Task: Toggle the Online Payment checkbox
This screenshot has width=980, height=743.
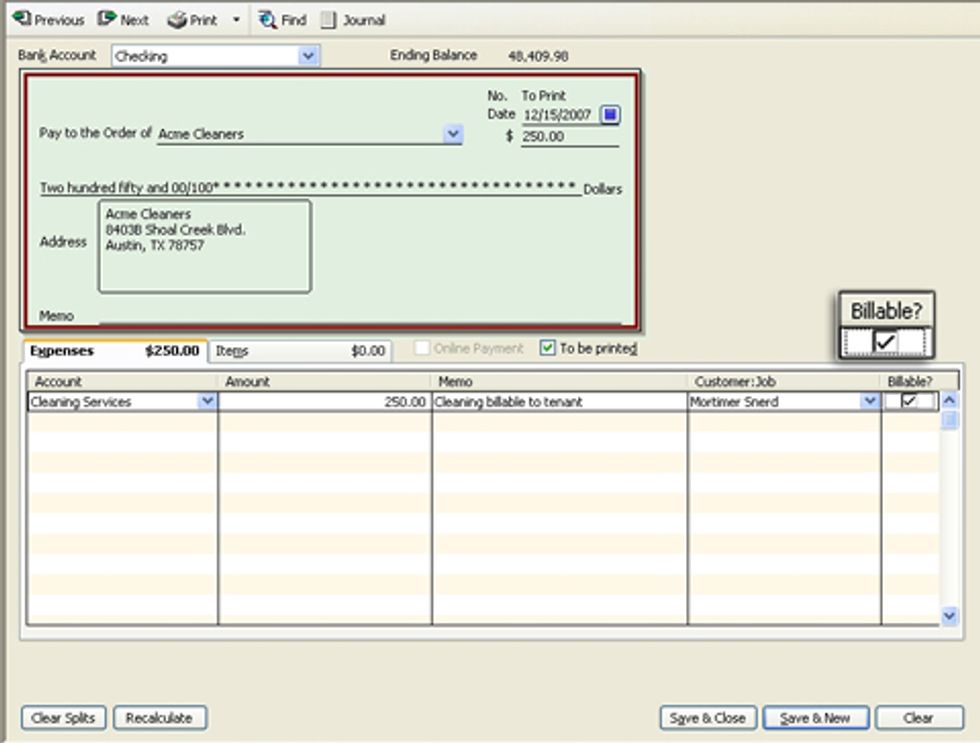Action: click(x=422, y=348)
